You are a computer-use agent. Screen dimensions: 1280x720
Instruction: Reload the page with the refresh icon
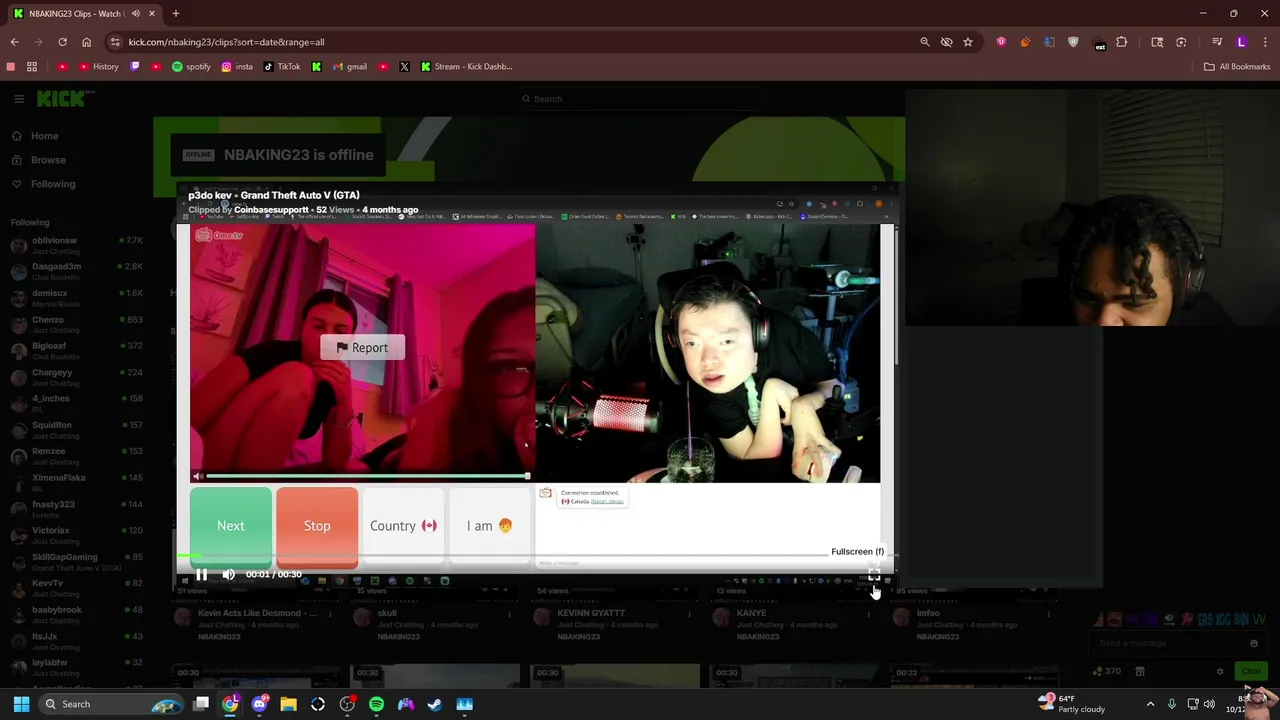pyautogui.click(x=62, y=42)
